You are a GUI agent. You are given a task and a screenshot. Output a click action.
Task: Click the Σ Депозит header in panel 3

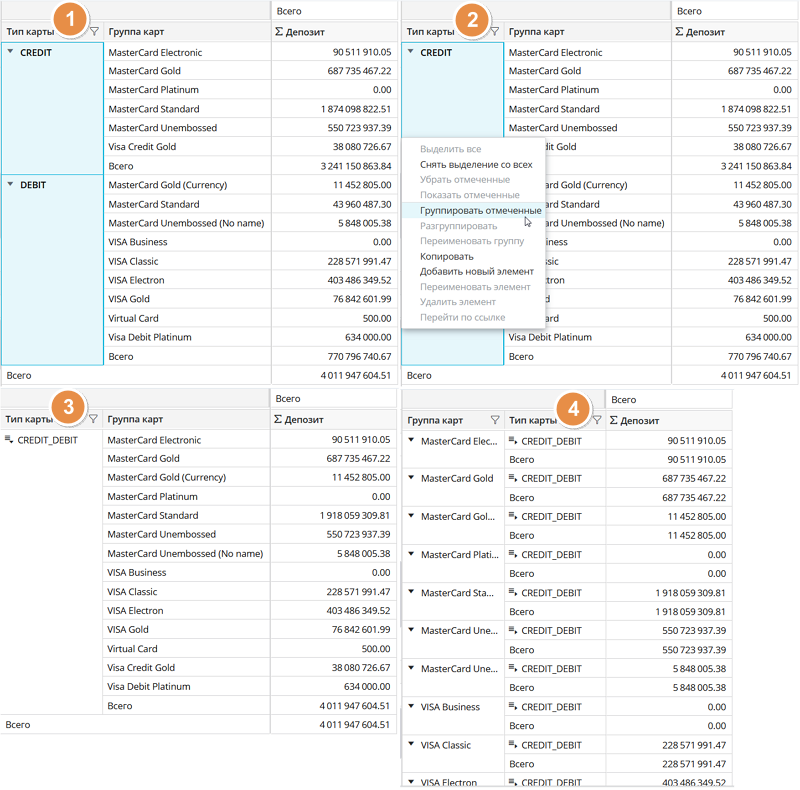point(300,420)
